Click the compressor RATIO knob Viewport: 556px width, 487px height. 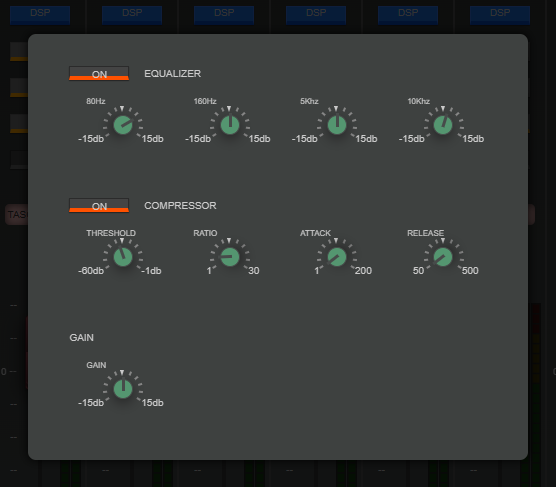tap(230, 257)
